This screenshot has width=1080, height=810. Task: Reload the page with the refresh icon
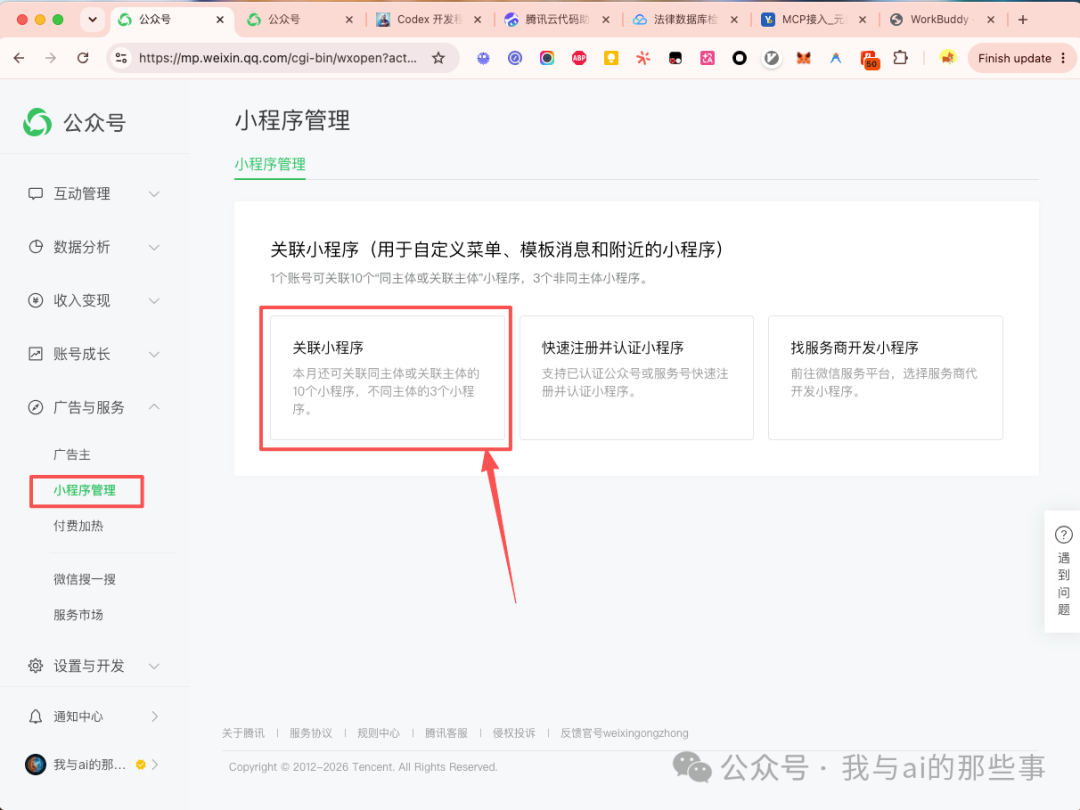(83, 59)
